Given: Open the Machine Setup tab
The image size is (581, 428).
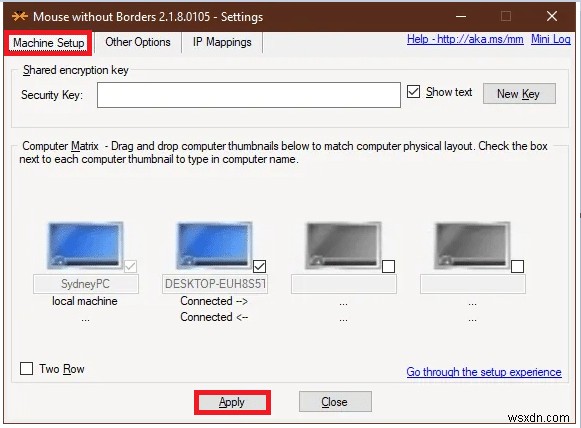Looking at the screenshot, I should (49, 43).
